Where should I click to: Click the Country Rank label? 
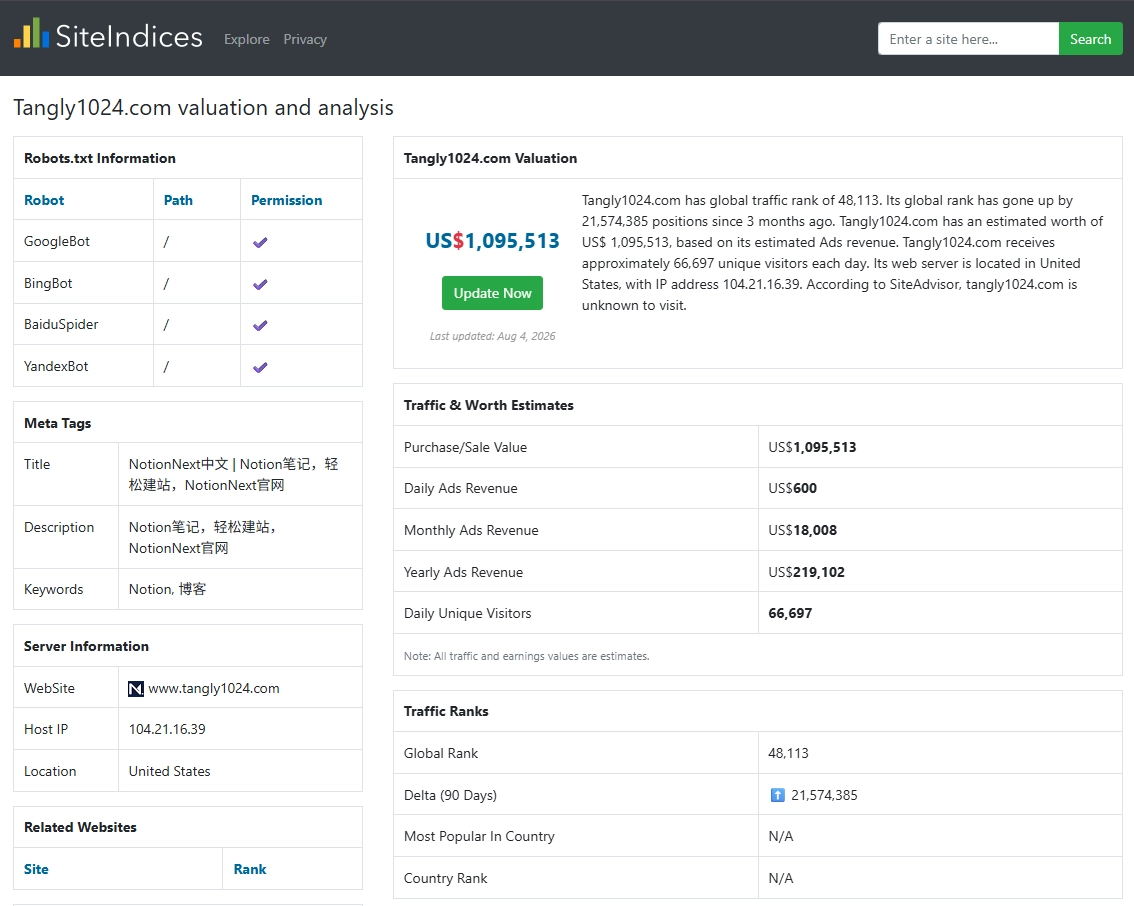446,879
